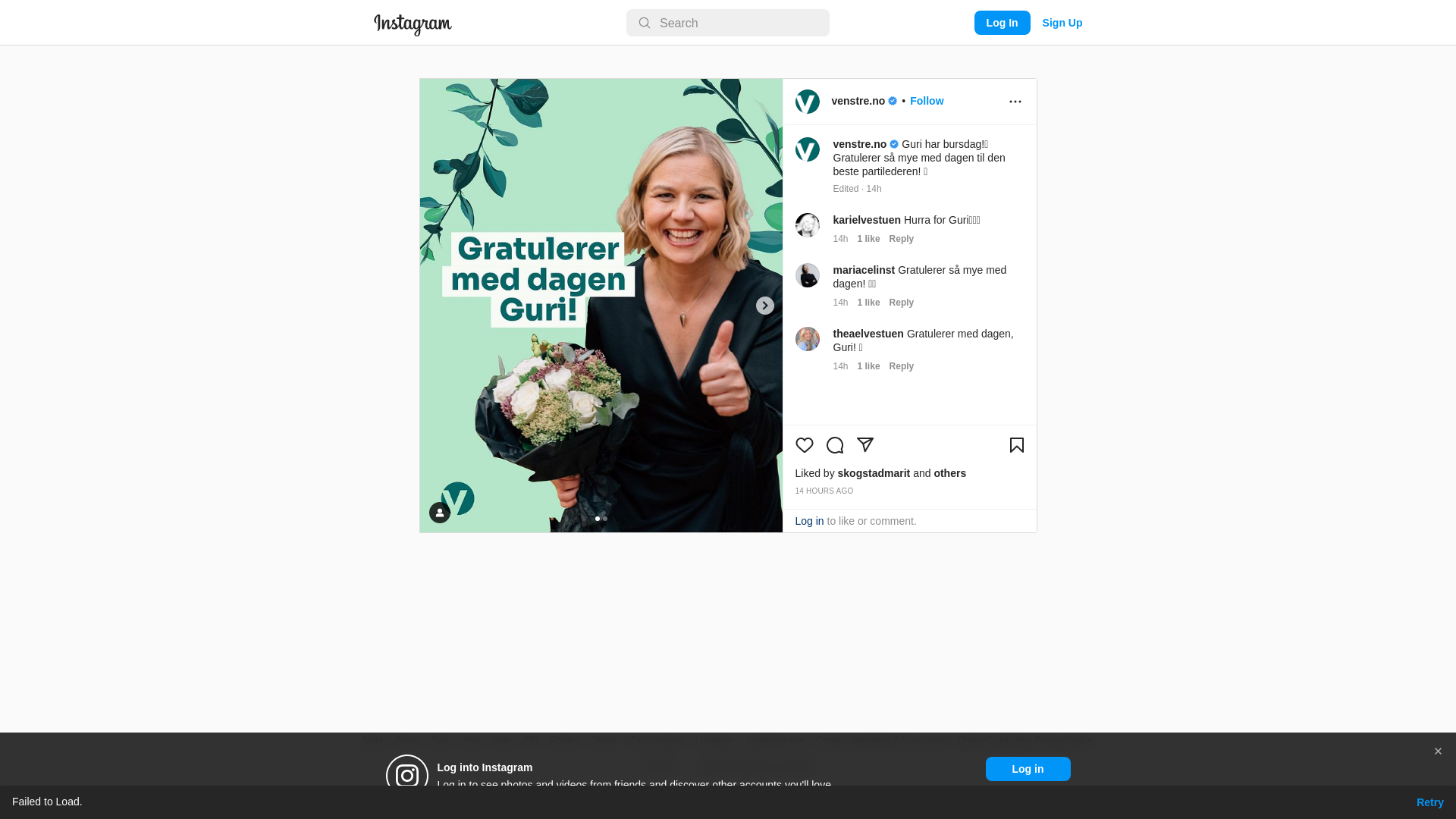Show tagged people icon on photo
This screenshot has height=819, width=1456.
(440, 513)
